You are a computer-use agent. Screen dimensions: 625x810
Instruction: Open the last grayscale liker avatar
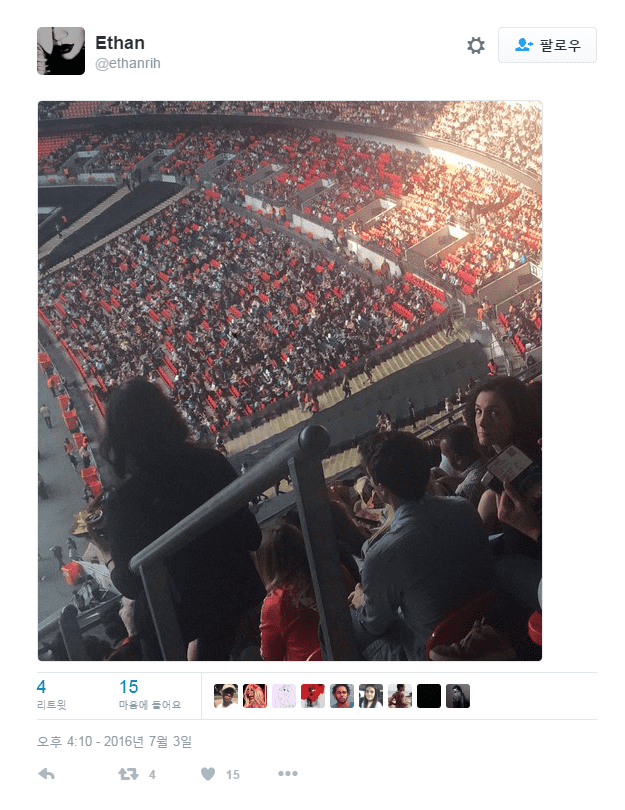click(x=458, y=696)
